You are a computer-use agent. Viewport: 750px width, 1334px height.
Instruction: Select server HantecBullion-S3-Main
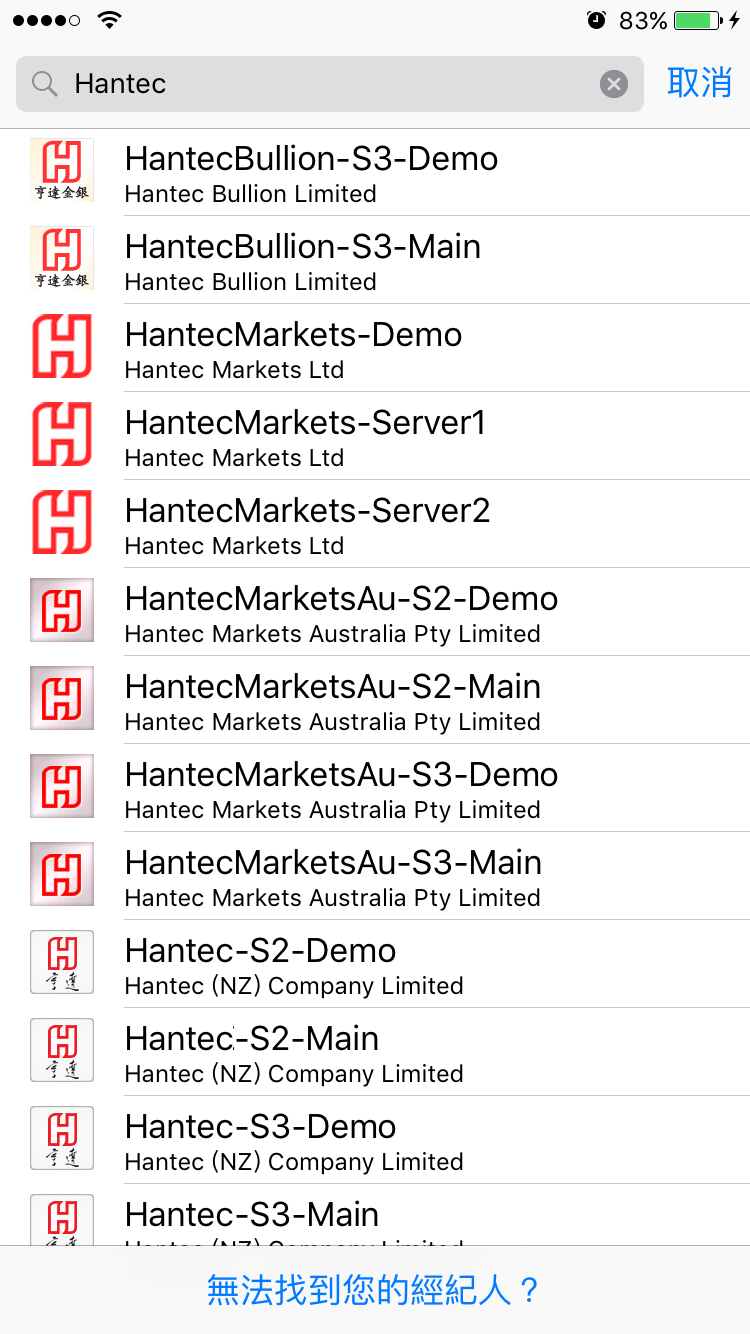point(375,260)
